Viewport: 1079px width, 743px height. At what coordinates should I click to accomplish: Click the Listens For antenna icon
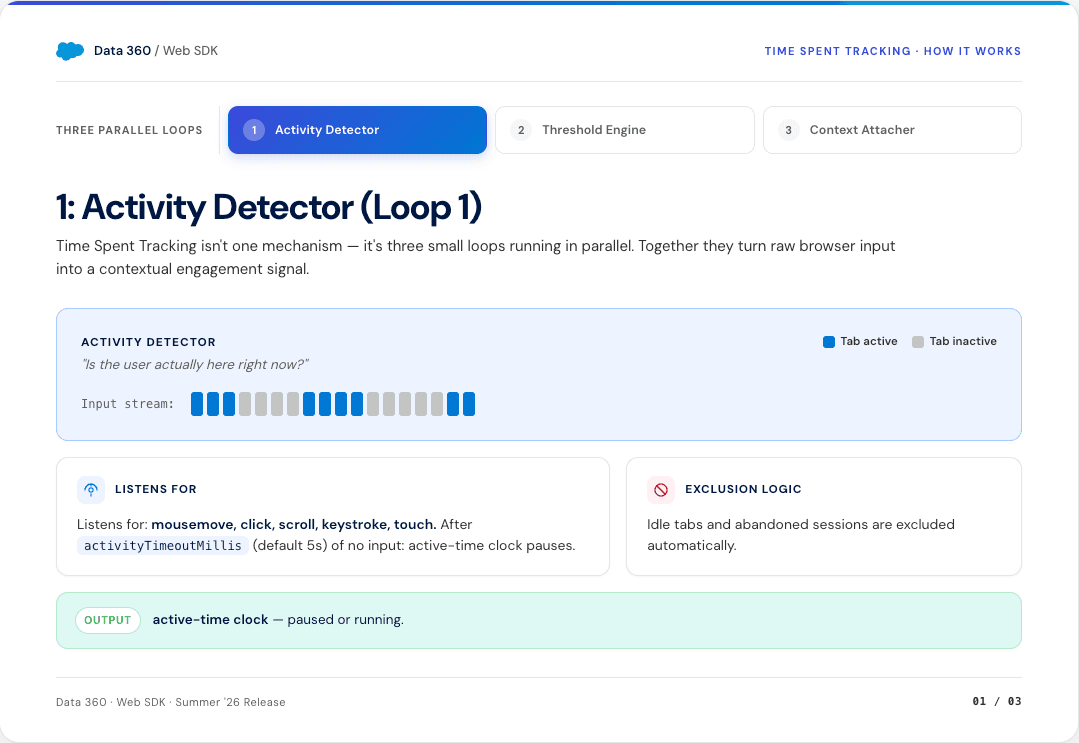(x=91, y=490)
